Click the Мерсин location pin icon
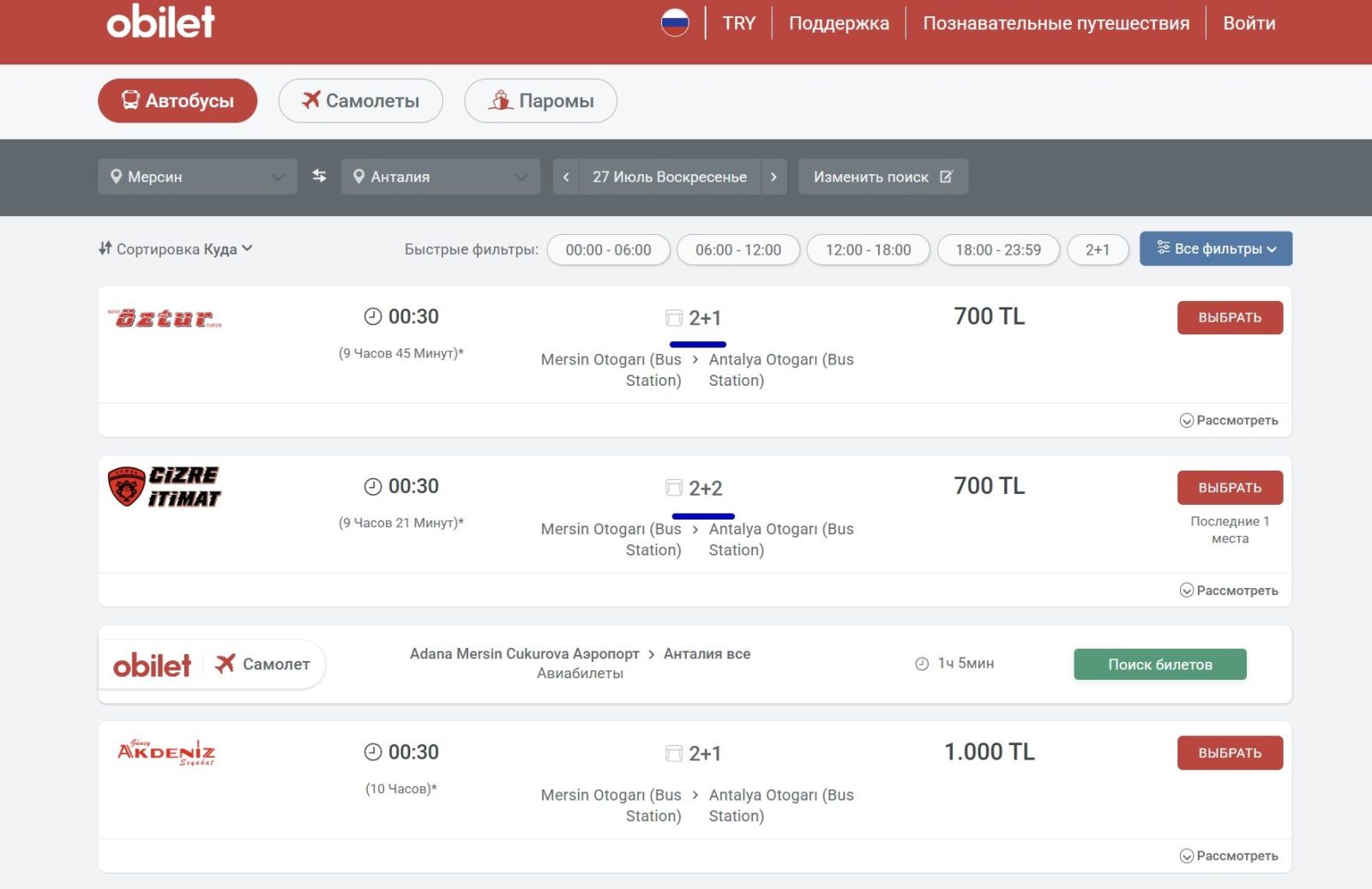1372x889 pixels. pos(116,176)
